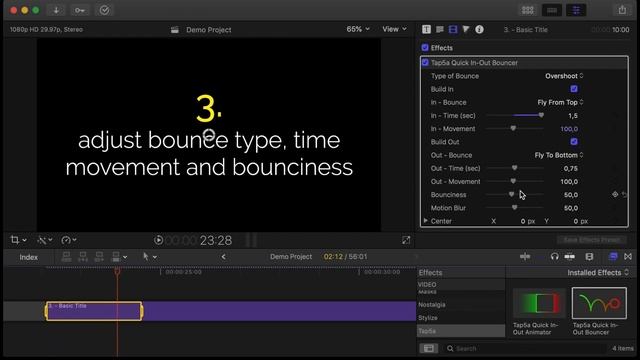Open the Out - Bounce Fly To Bottom popup
640x360 pixels.
(x=559, y=155)
